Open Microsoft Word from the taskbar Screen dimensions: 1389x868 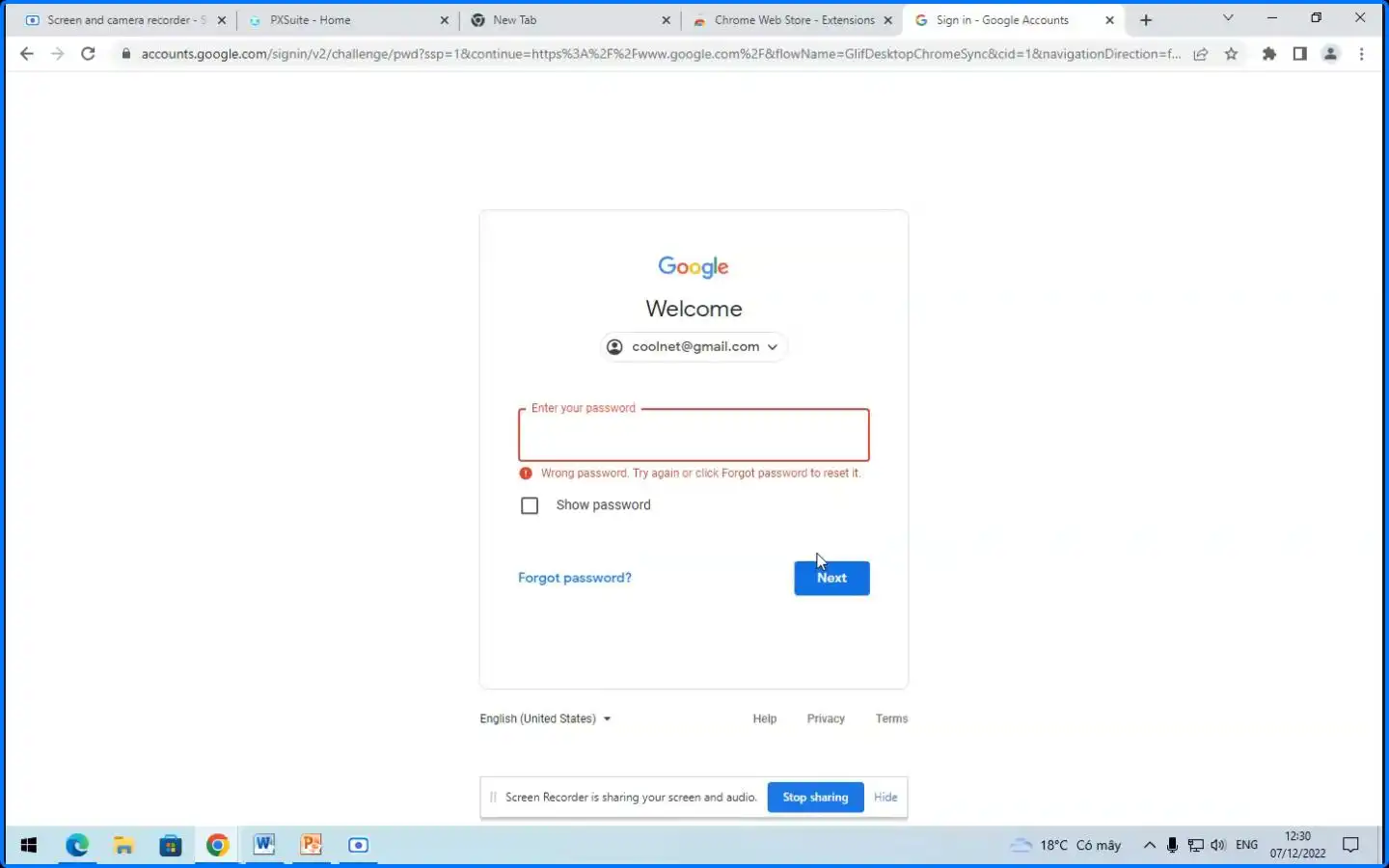pyautogui.click(x=264, y=846)
